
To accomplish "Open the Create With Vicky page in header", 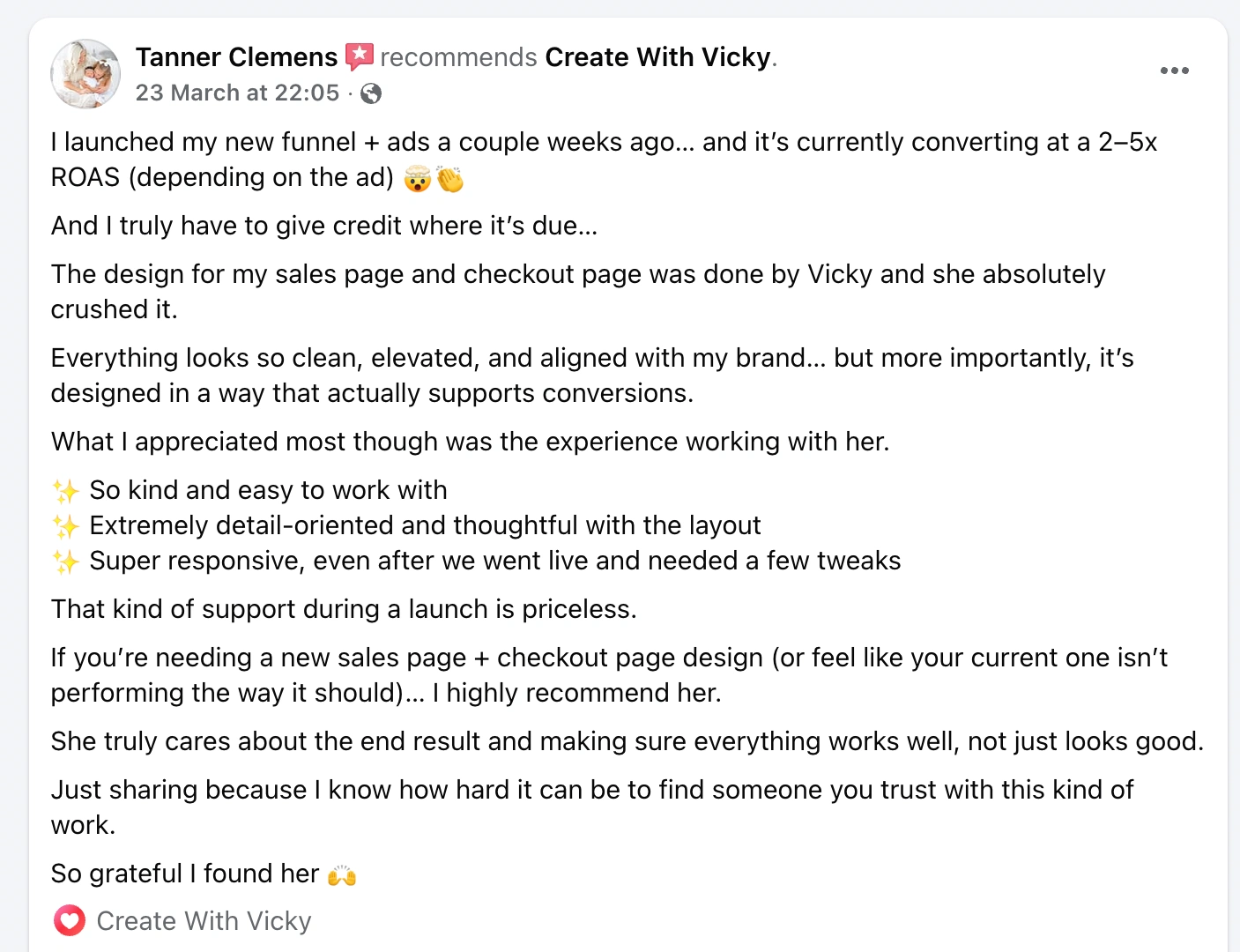I will pyautogui.click(x=657, y=57).
